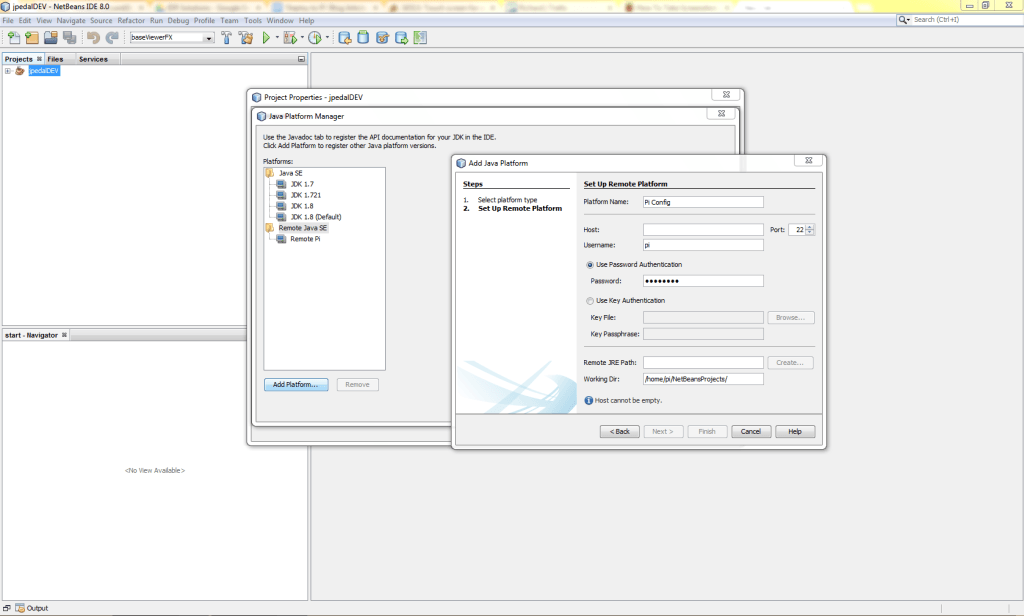Run the main project
The image size is (1024, 616).
pos(264,37)
